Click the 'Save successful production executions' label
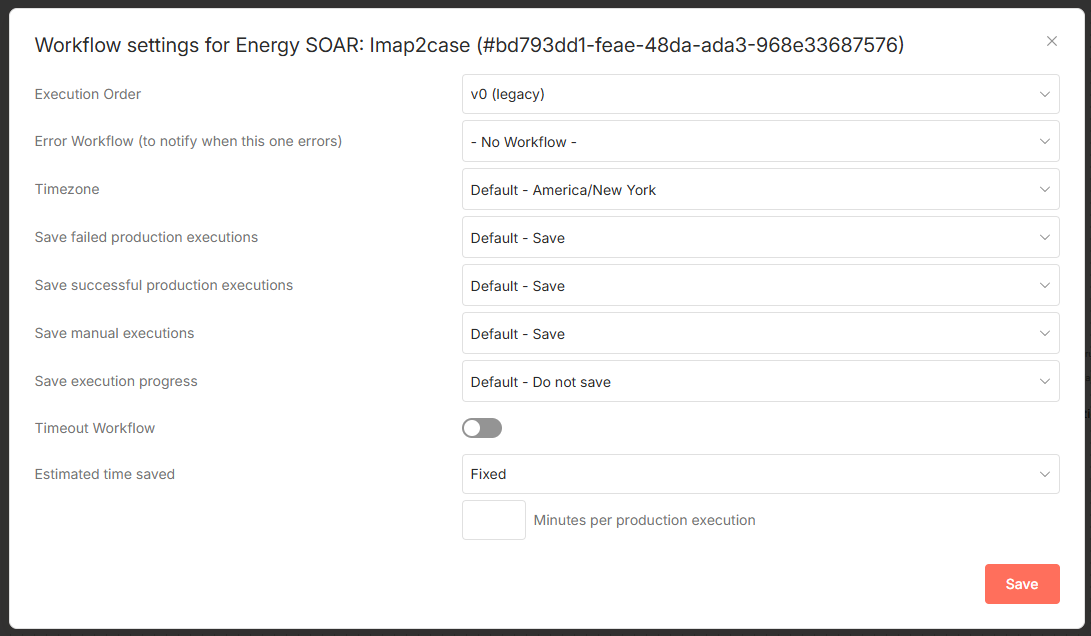Viewport: 1091px width, 636px height. 164,285
